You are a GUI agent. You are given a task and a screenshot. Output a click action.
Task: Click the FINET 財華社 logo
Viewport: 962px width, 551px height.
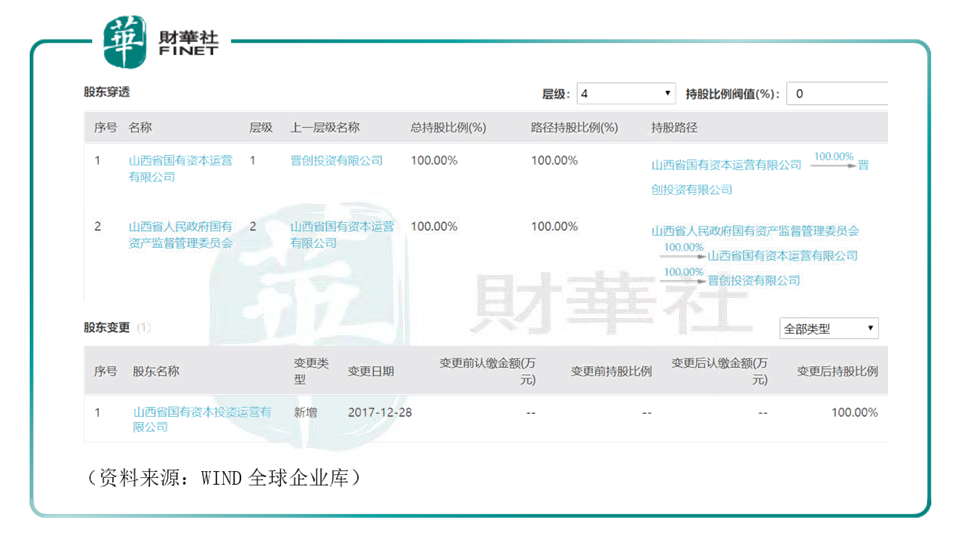(162, 42)
